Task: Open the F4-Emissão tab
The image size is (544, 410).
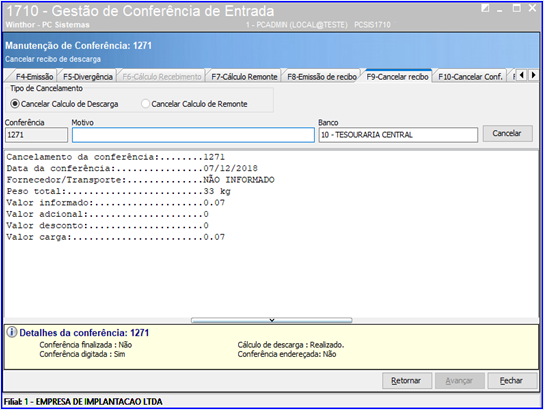Action: (x=34, y=77)
